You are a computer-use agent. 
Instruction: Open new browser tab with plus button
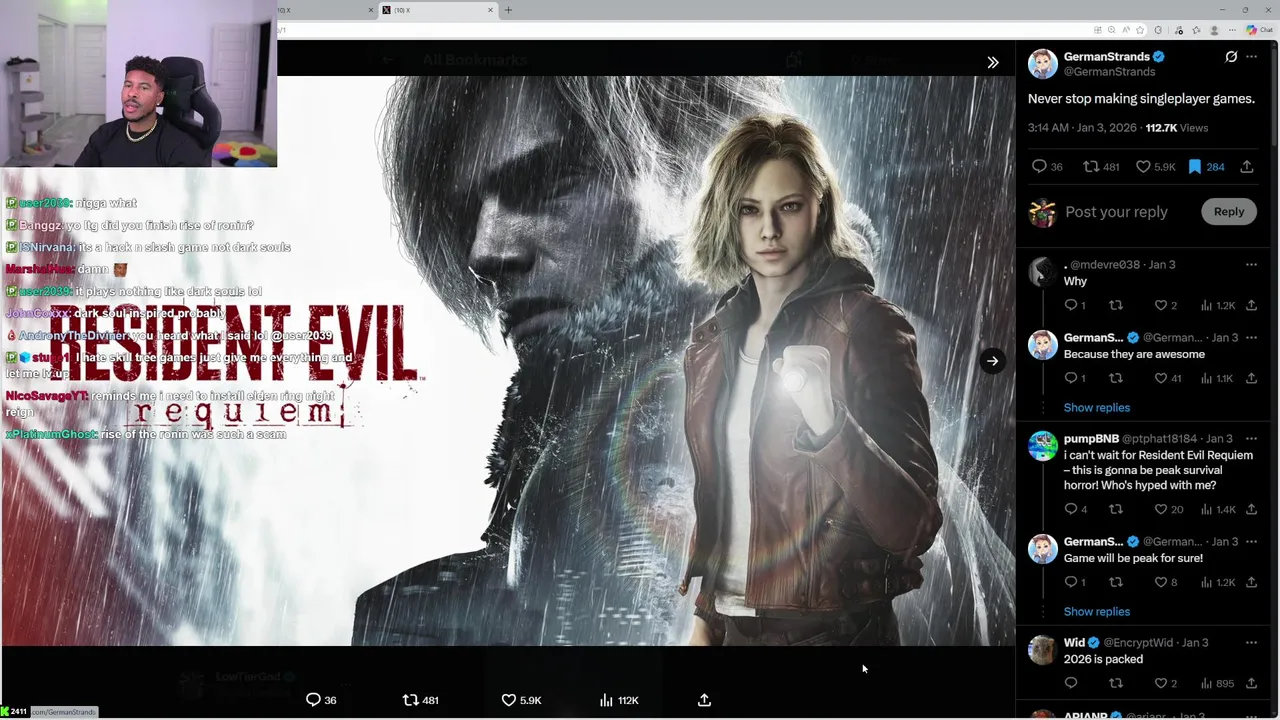[x=508, y=10]
